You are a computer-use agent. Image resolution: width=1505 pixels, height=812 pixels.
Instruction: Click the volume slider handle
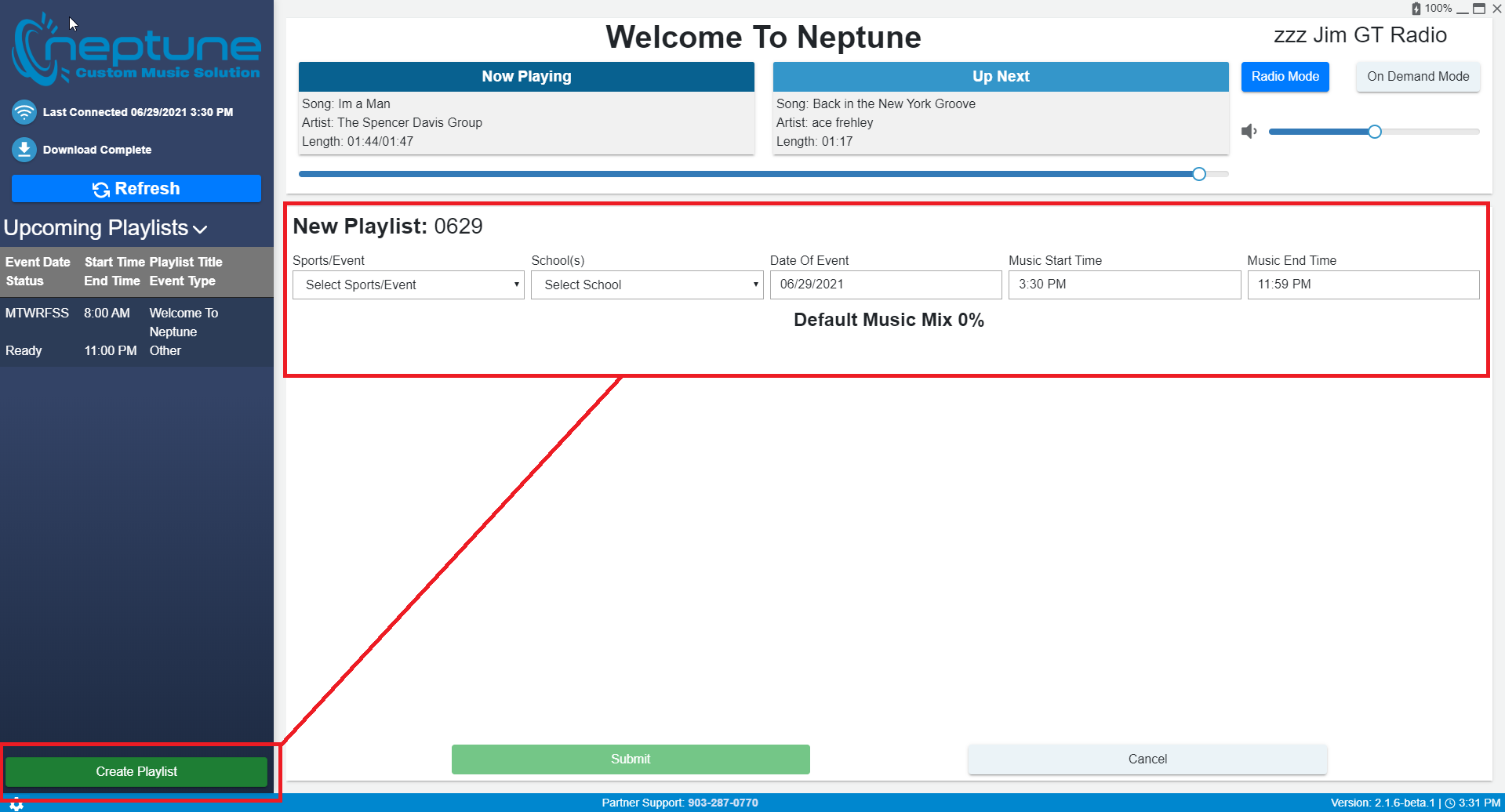[1374, 132]
